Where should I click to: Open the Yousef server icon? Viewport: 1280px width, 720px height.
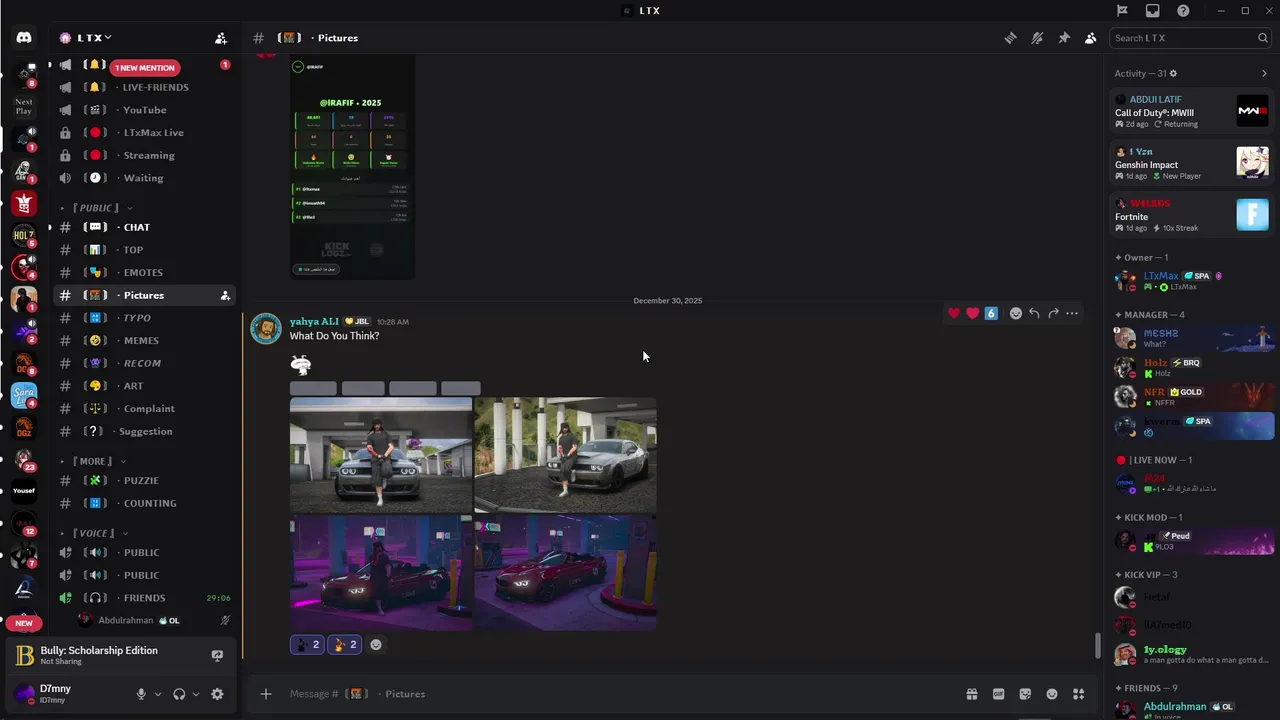(24, 491)
